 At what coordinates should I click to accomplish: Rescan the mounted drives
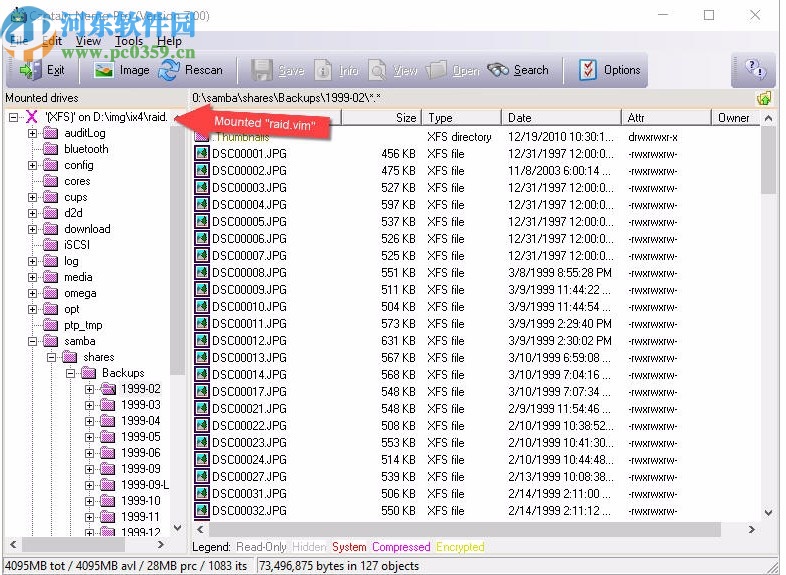191,70
